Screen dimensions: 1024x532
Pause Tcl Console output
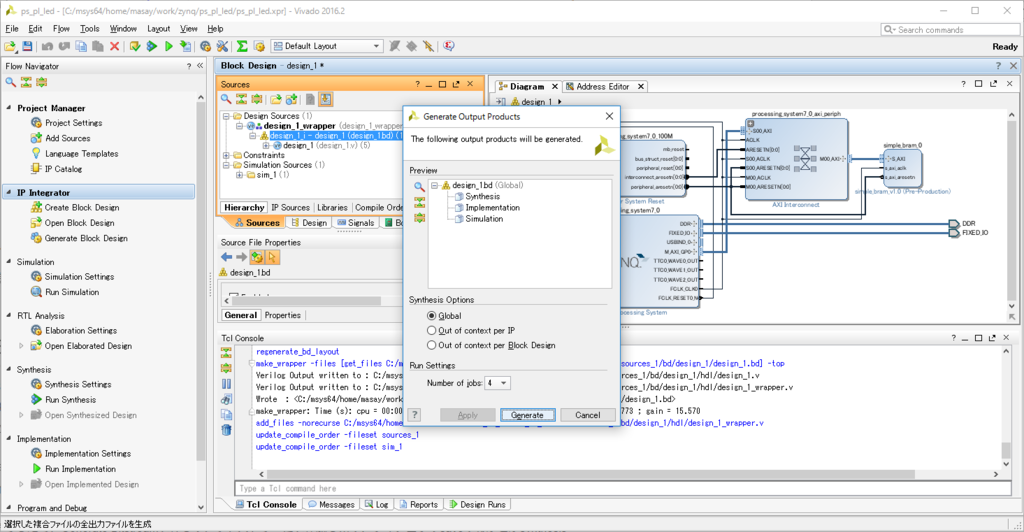(226, 384)
